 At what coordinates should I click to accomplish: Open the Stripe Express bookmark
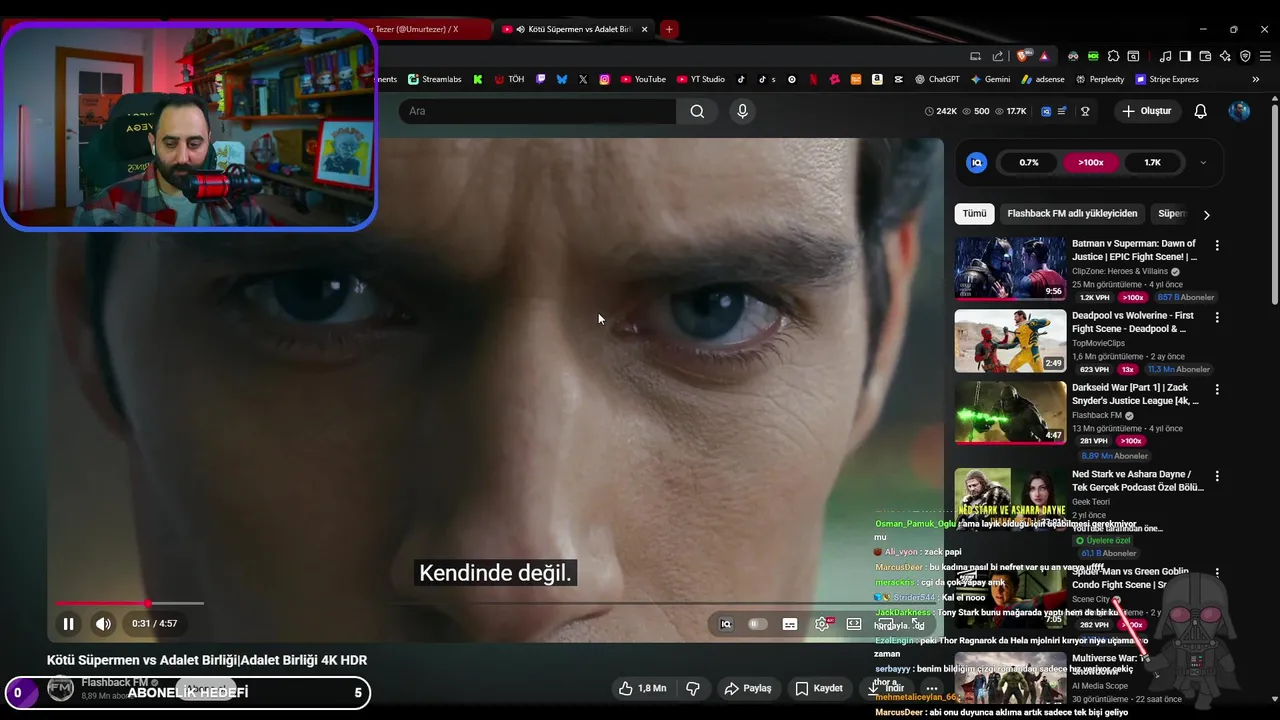[x=1167, y=79]
